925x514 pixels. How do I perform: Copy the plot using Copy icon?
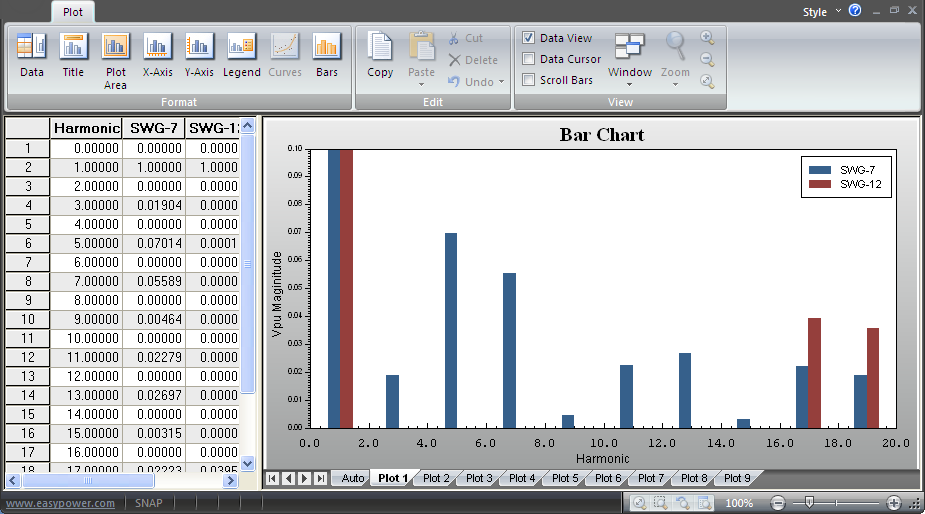(380, 55)
